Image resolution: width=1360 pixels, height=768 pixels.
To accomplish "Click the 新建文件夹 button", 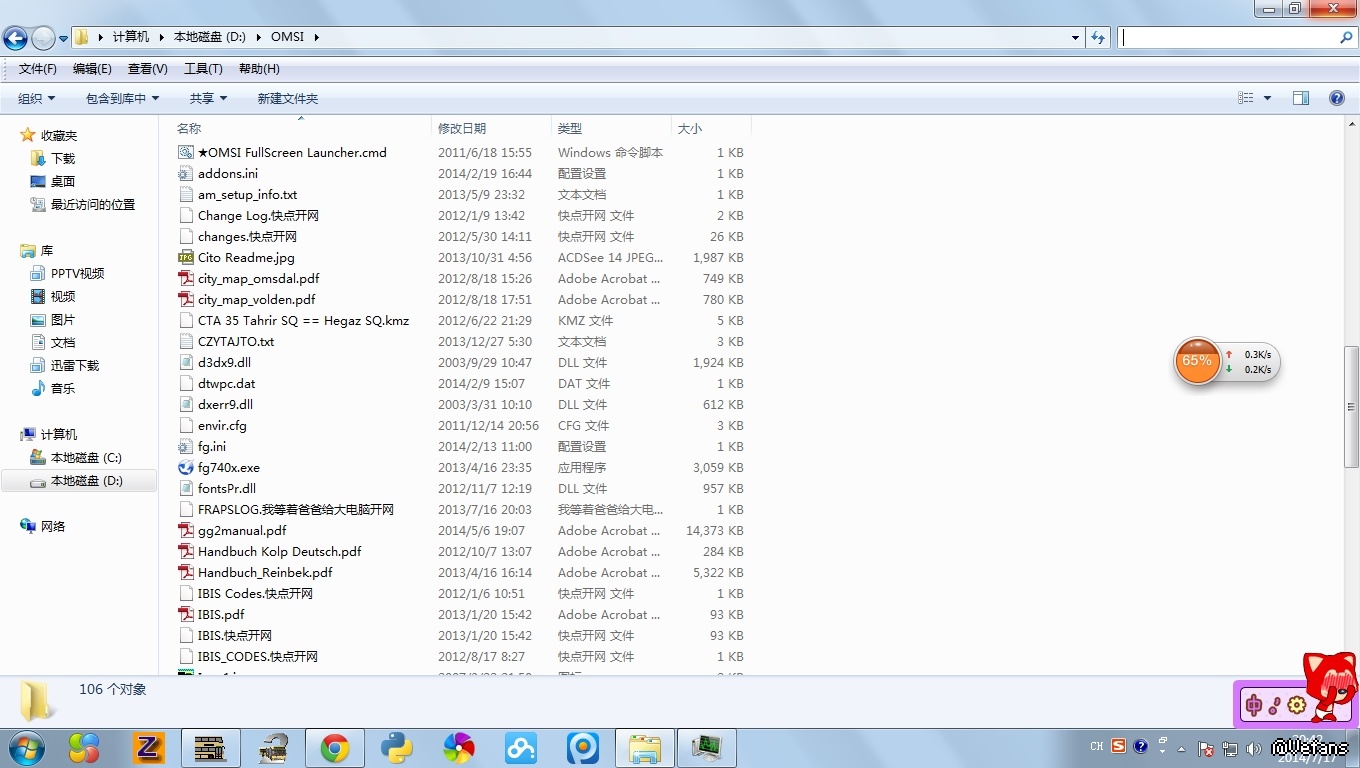I will click(x=288, y=98).
